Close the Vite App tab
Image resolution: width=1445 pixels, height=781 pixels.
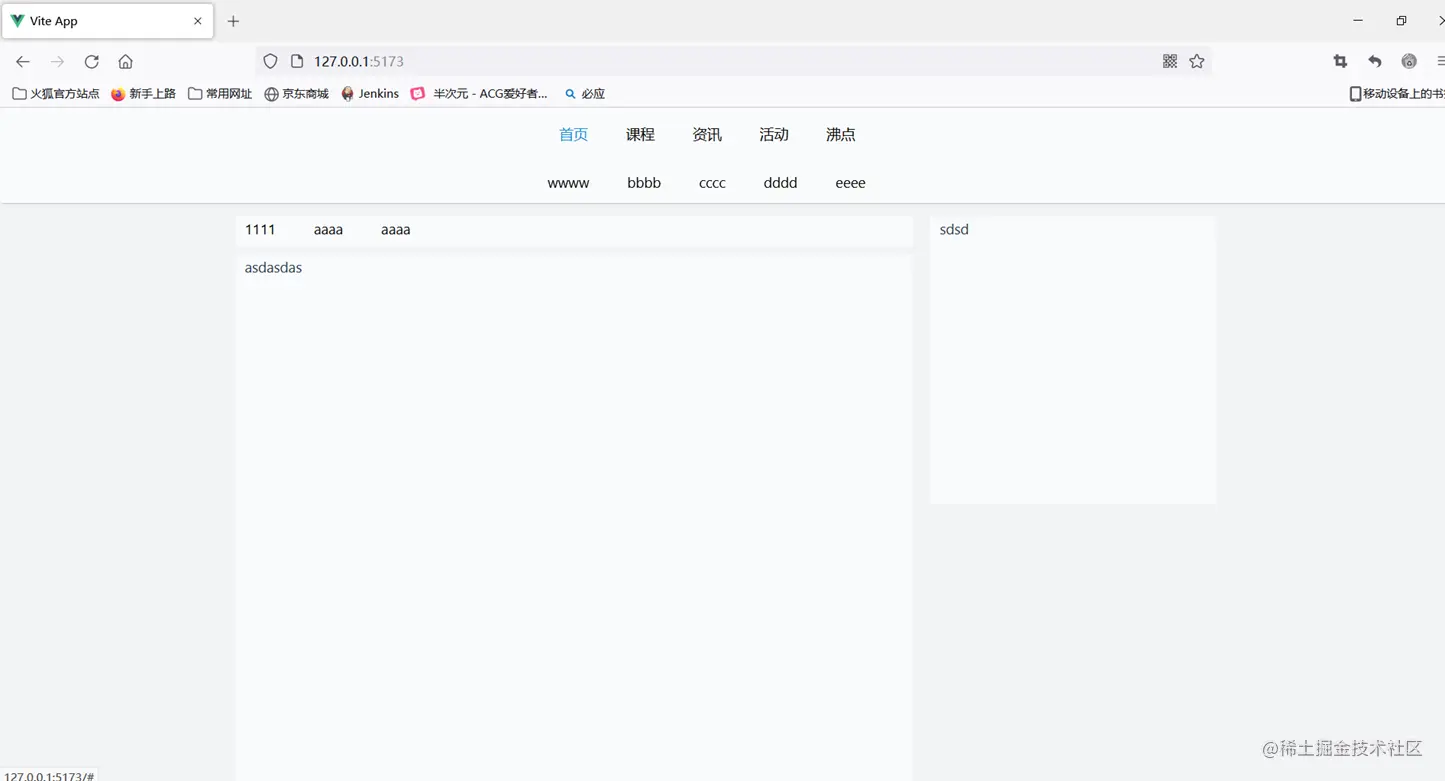coord(197,21)
